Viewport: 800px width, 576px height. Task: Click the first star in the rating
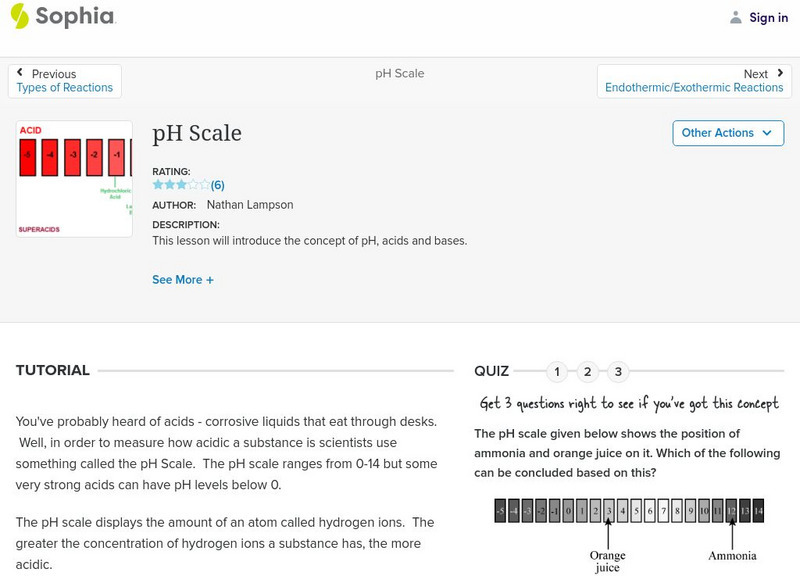(x=156, y=184)
